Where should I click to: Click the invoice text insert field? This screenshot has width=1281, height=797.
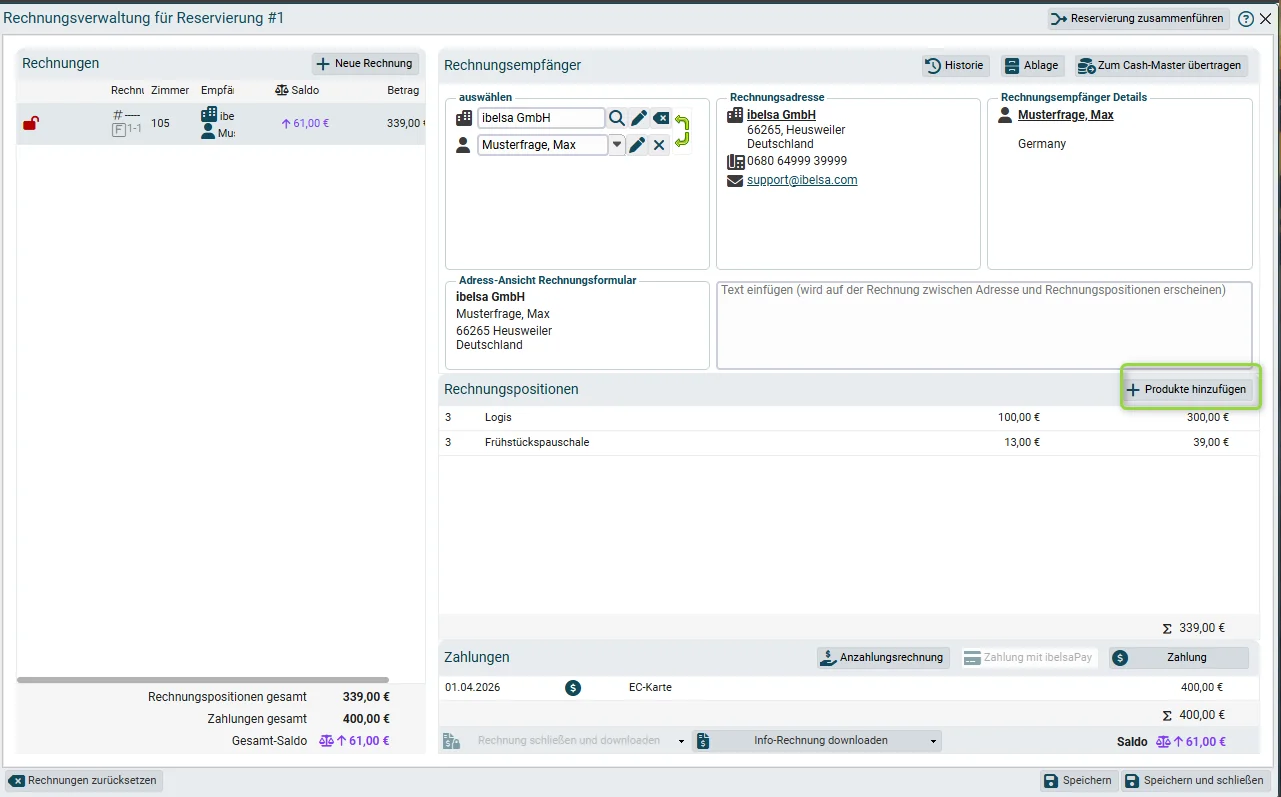coord(984,325)
